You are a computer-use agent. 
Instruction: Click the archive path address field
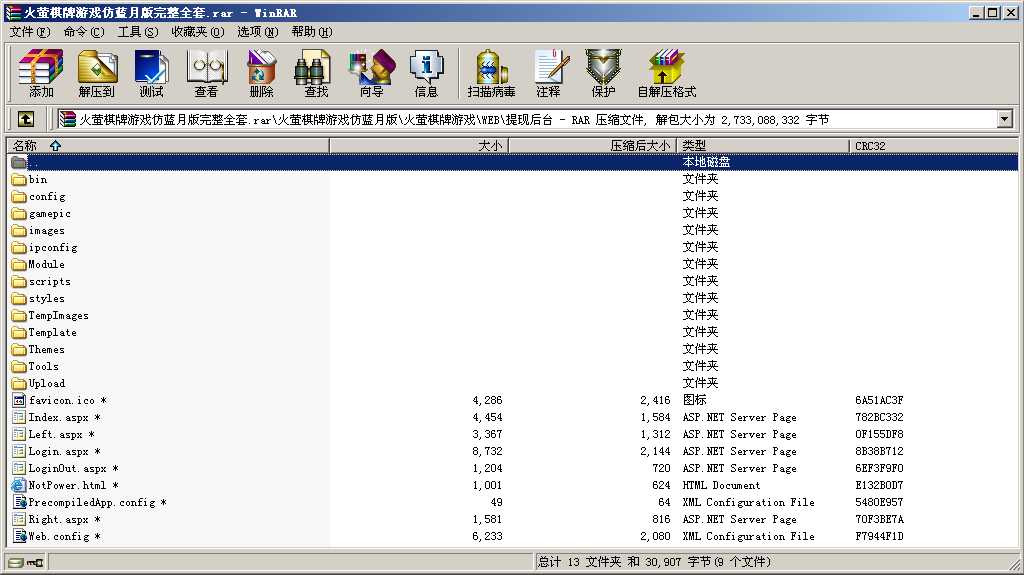pos(526,120)
